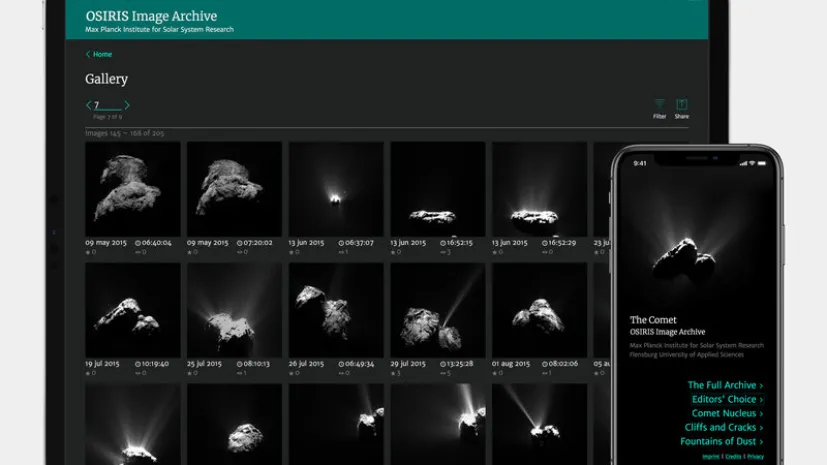Image resolution: width=827 pixels, height=465 pixels.
Task: Open the 13 jun 2015 16:52:15 thumbnail
Action: (438, 189)
